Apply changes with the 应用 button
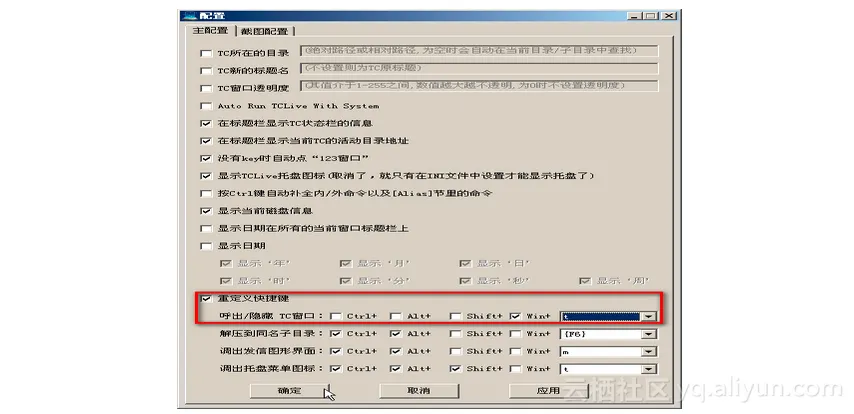 click(x=548, y=391)
